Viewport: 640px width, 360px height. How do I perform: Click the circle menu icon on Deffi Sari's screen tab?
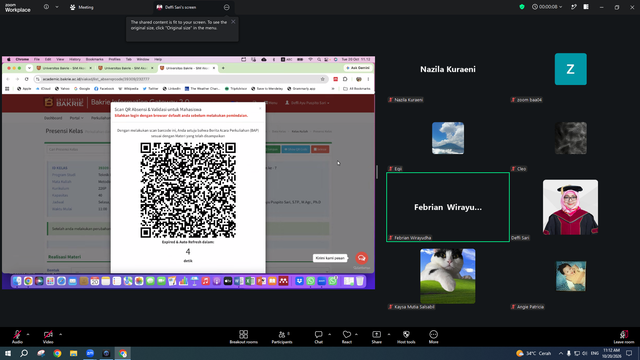tap(227, 7)
